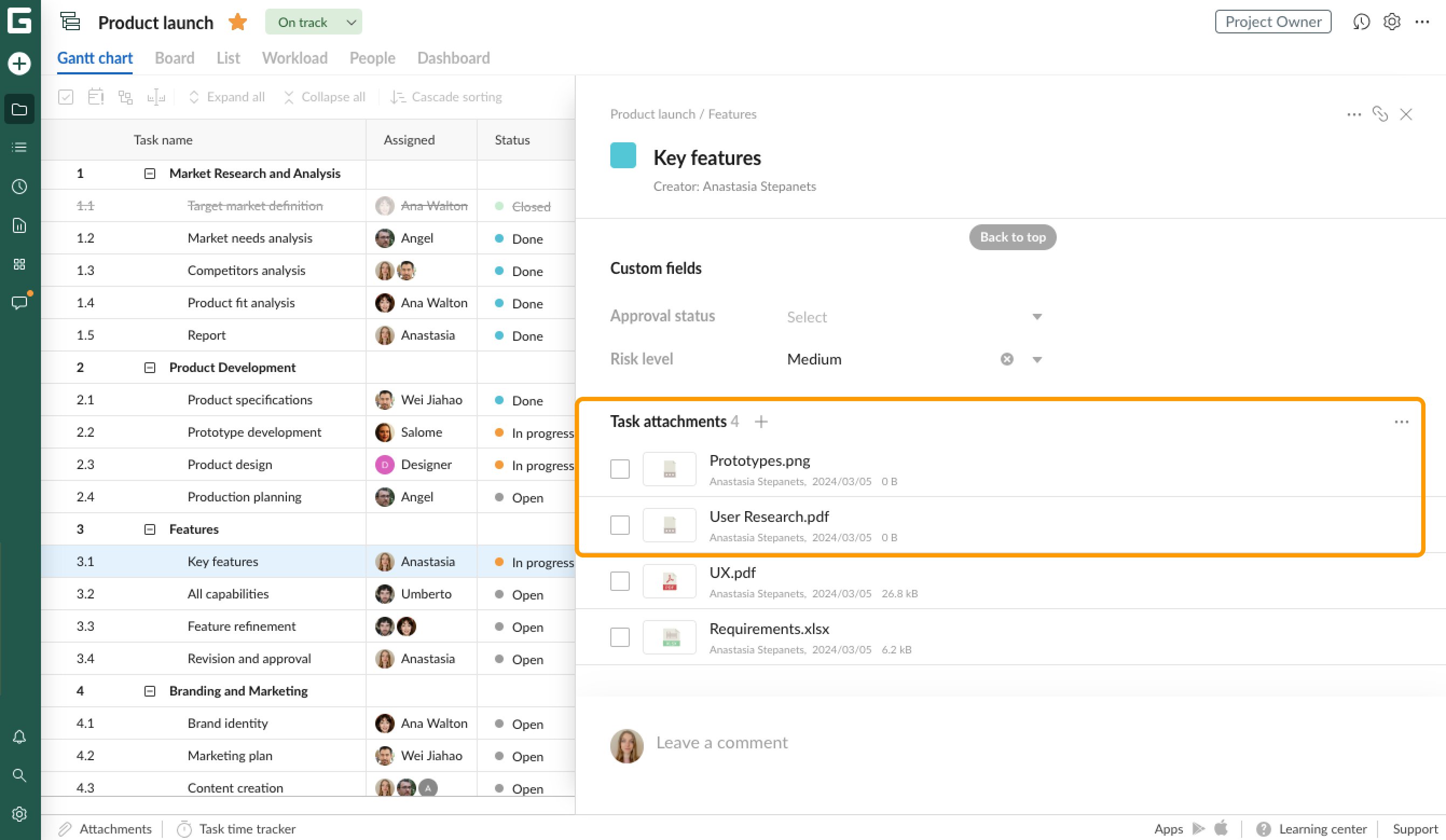The height and width of the screenshot is (840, 1446).
Task: Open notifications via the bell icon
Action: coord(19,736)
